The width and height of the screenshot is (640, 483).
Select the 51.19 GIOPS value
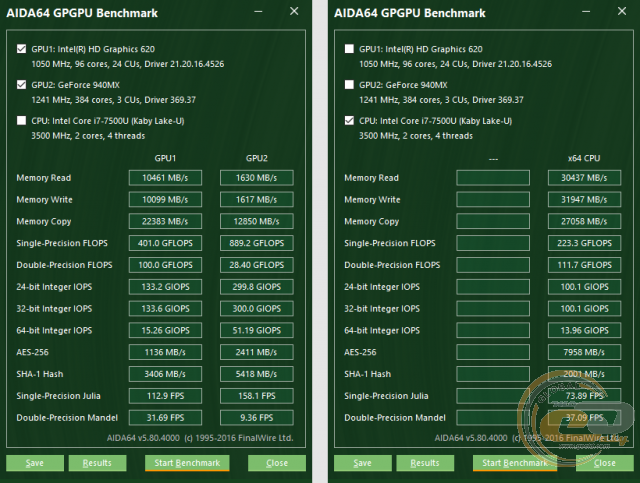pyautogui.click(x=257, y=330)
